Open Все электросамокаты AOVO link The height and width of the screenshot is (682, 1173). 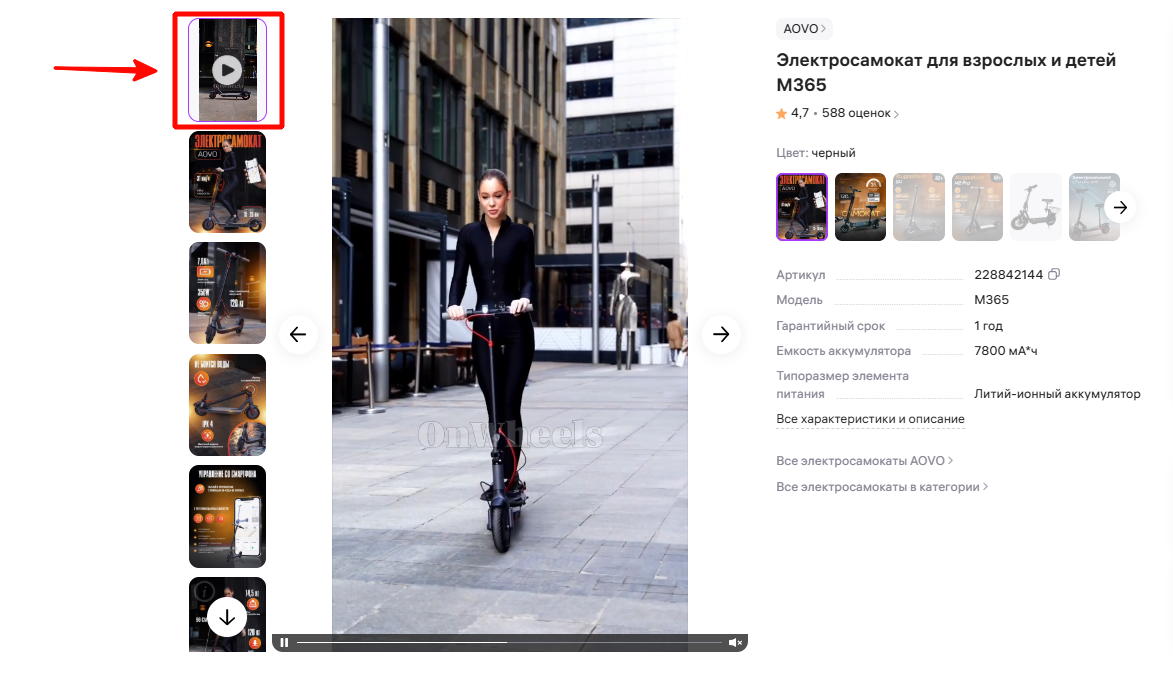tap(865, 461)
